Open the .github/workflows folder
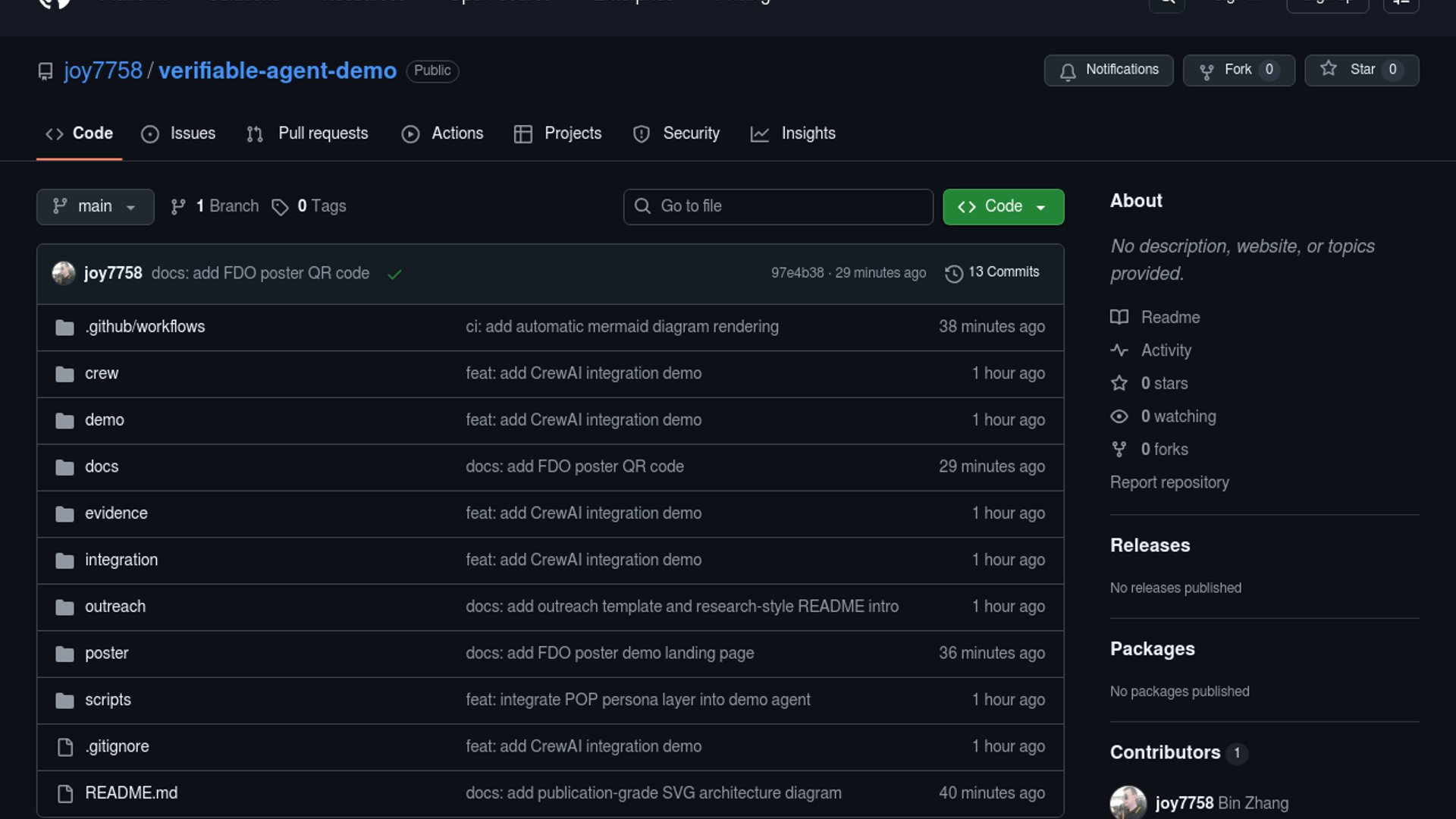 point(145,327)
